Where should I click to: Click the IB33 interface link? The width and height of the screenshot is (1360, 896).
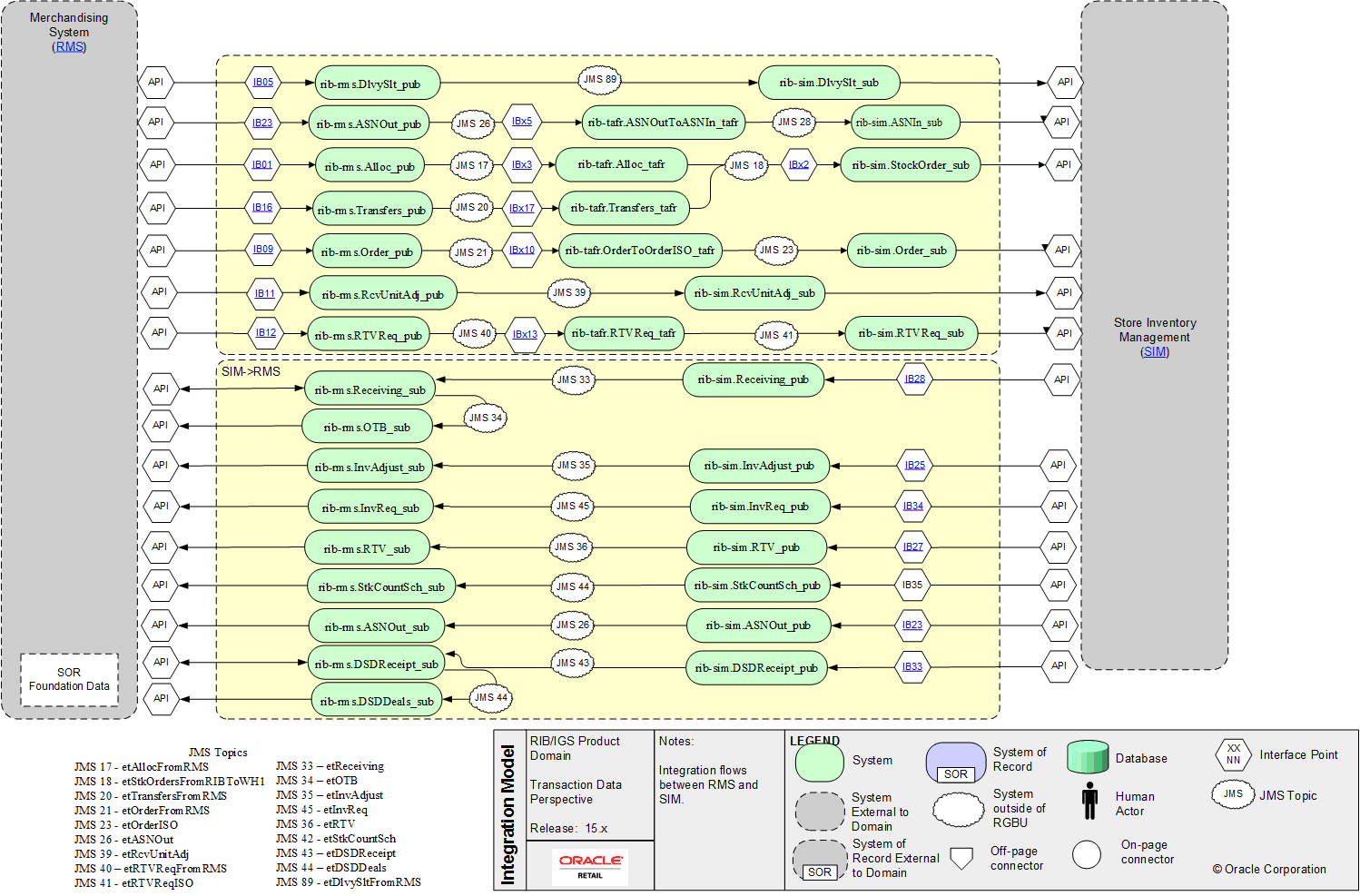912,666
